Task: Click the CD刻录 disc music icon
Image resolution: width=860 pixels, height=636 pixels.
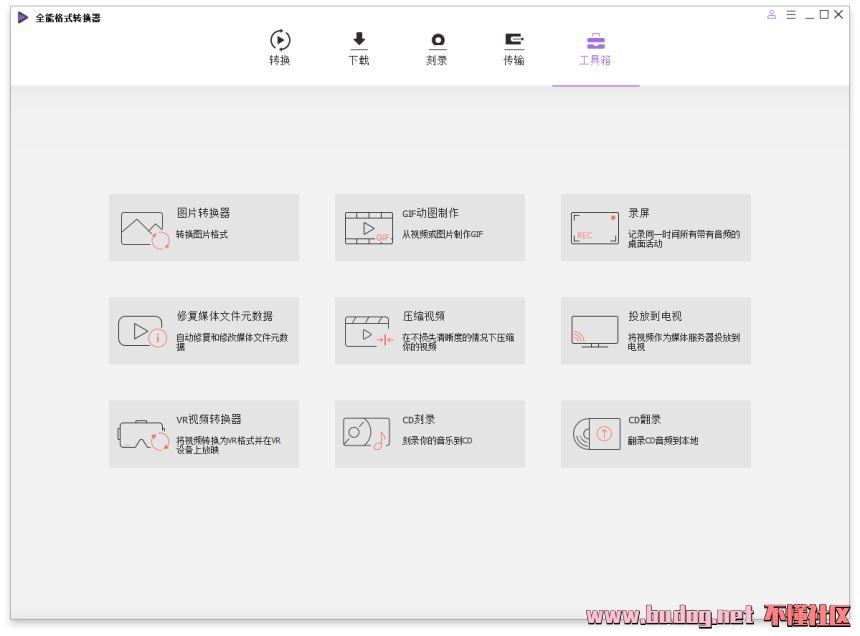Action: coord(366,434)
